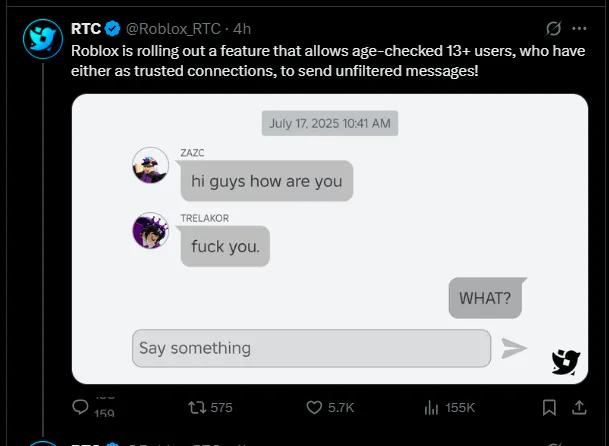This screenshot has width=609, height=446.
Task: Click the Grok slashed-circle icon
Action: coord(553,28)
